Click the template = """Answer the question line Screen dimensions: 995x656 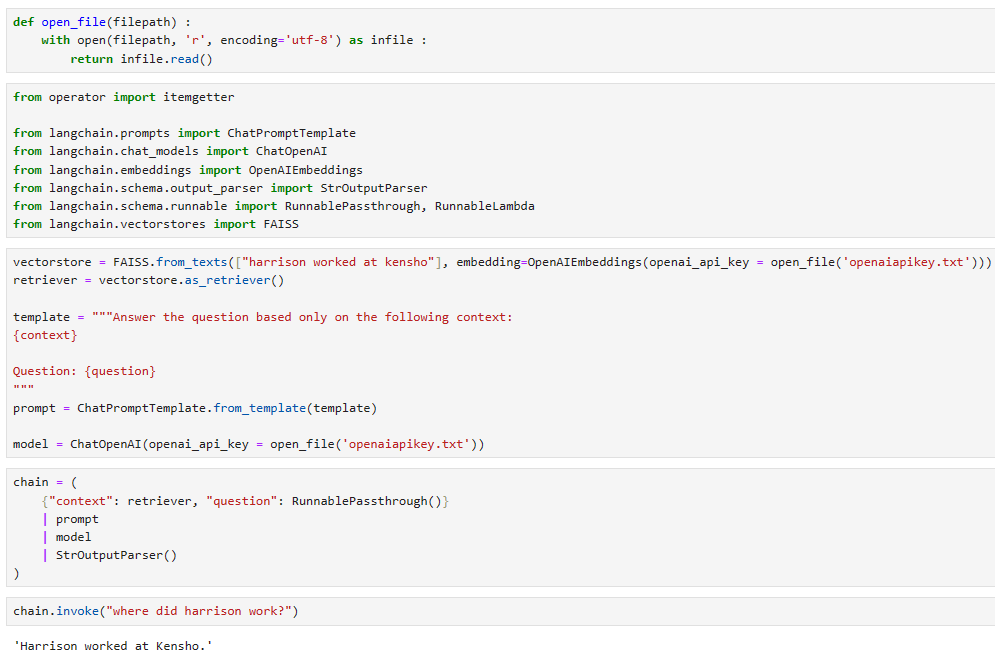263,317
